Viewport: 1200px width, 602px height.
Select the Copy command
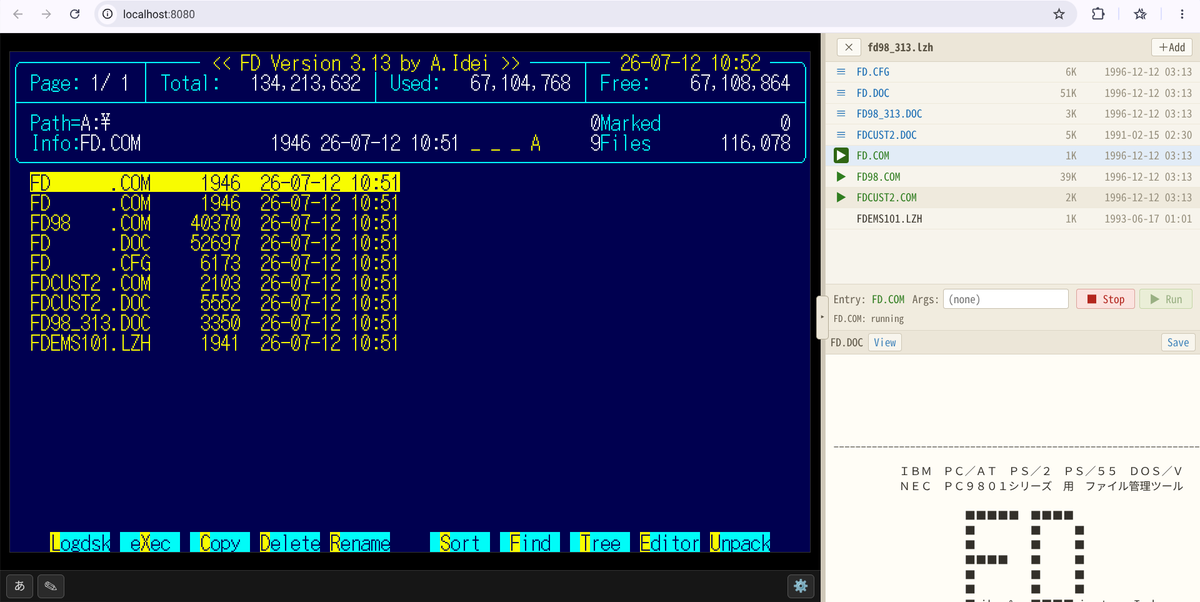click(220, 543)
